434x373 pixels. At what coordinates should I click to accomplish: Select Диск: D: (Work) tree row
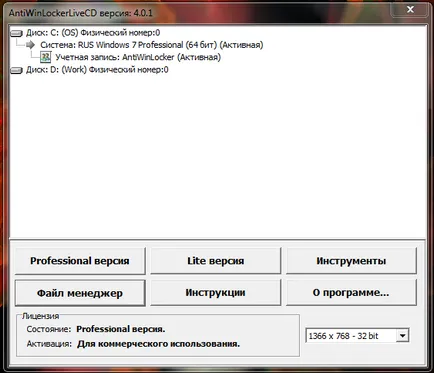97,70
